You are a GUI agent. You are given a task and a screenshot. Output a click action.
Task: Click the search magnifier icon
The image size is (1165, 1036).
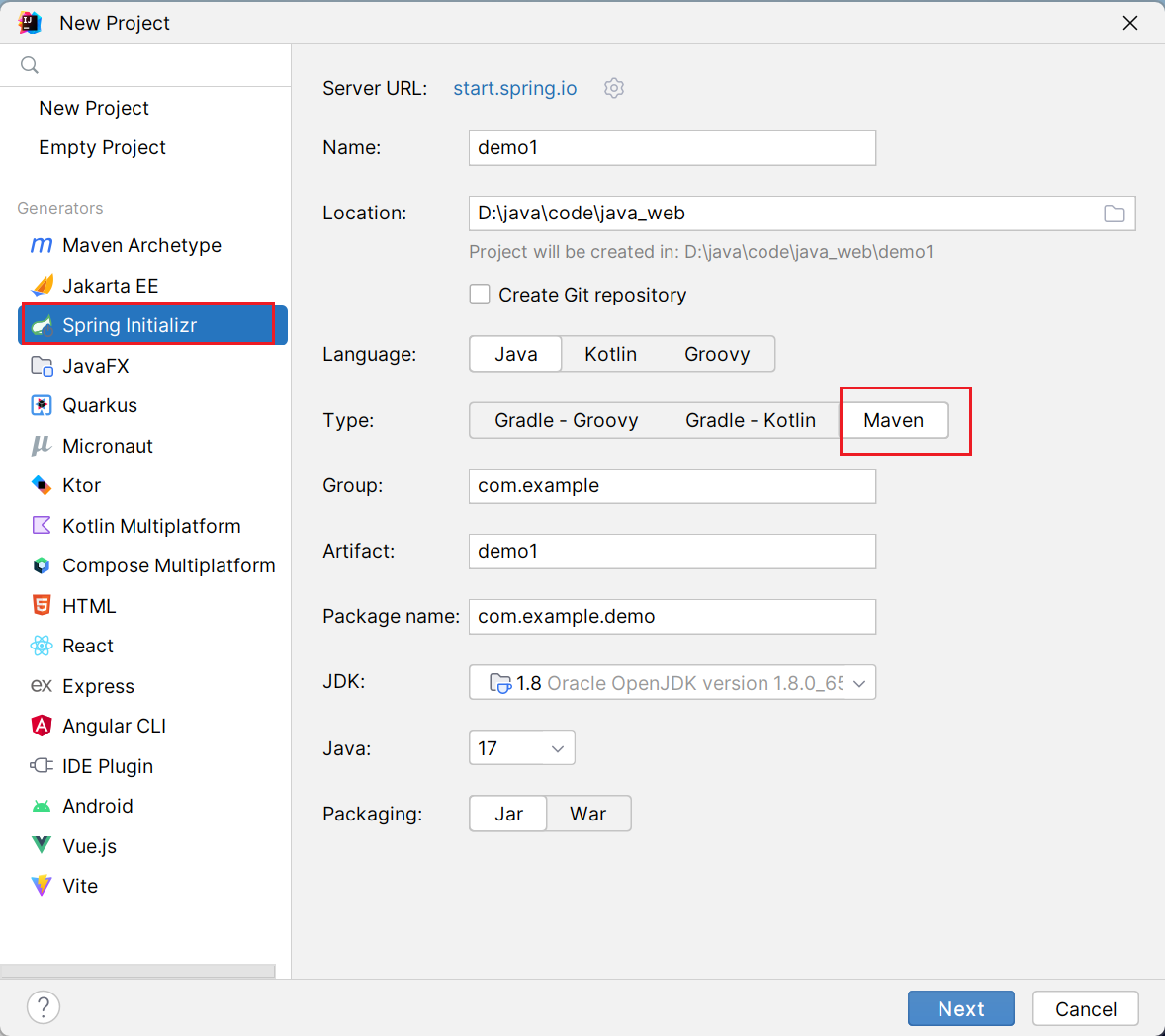(30, 65)
